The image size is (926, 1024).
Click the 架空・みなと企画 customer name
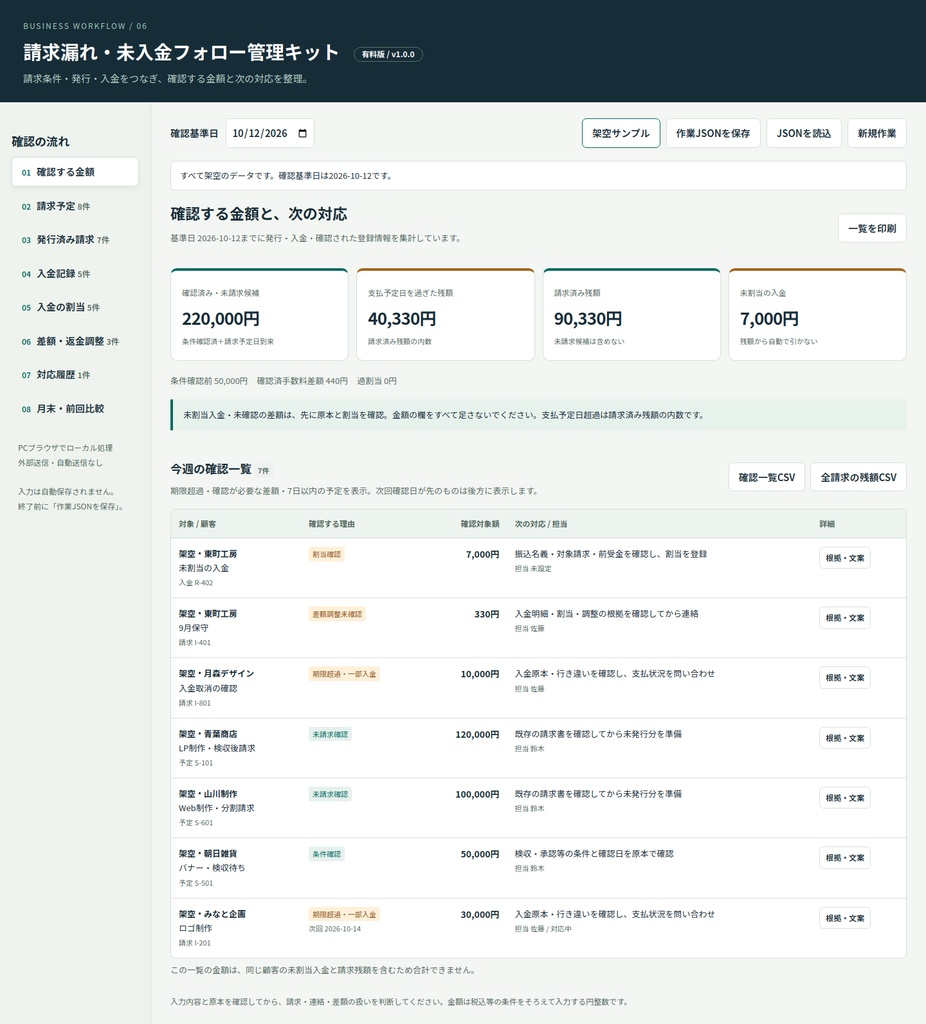point(212,914)
